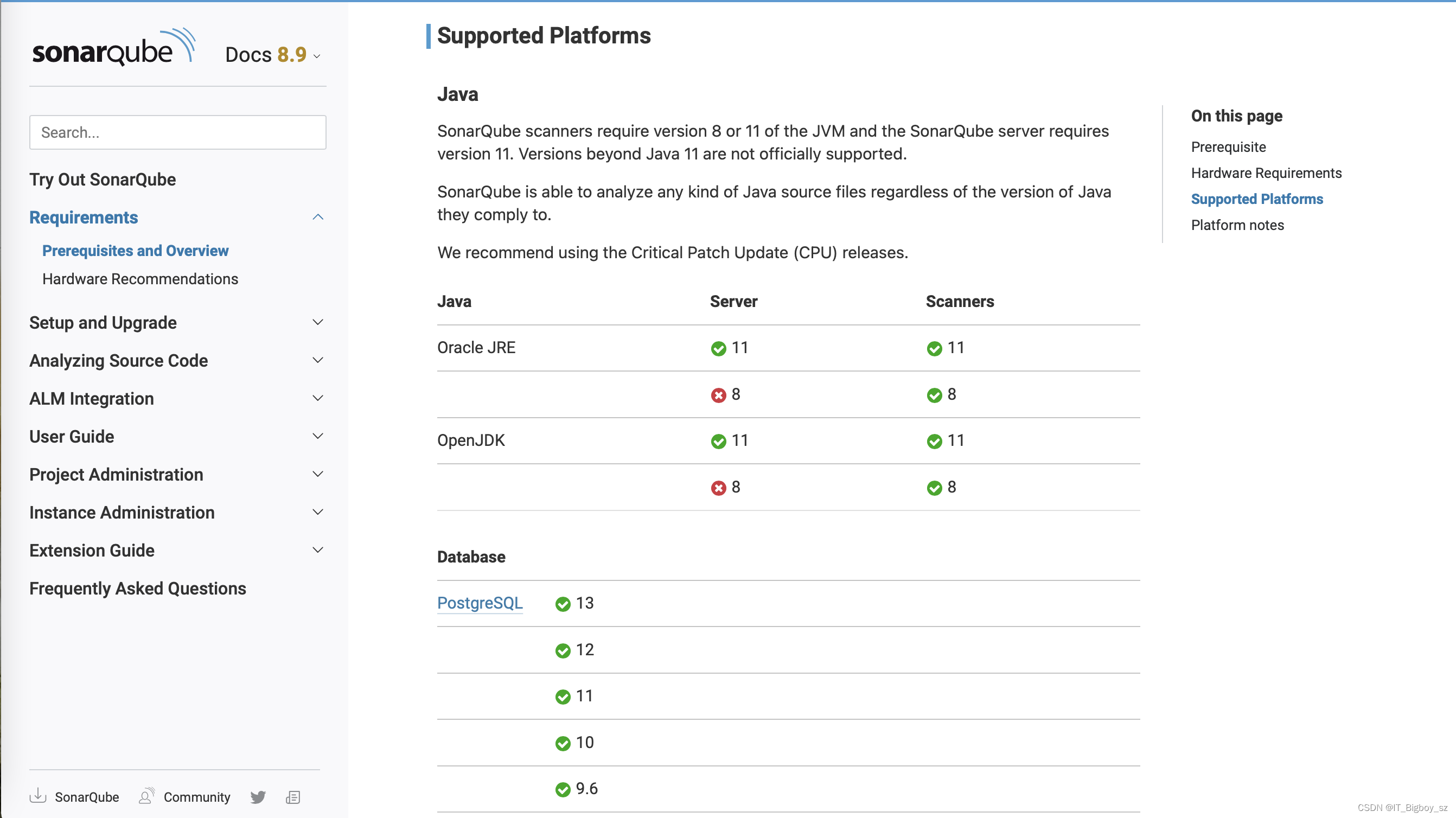Open Try Out SonarQube section

[103, 179]
